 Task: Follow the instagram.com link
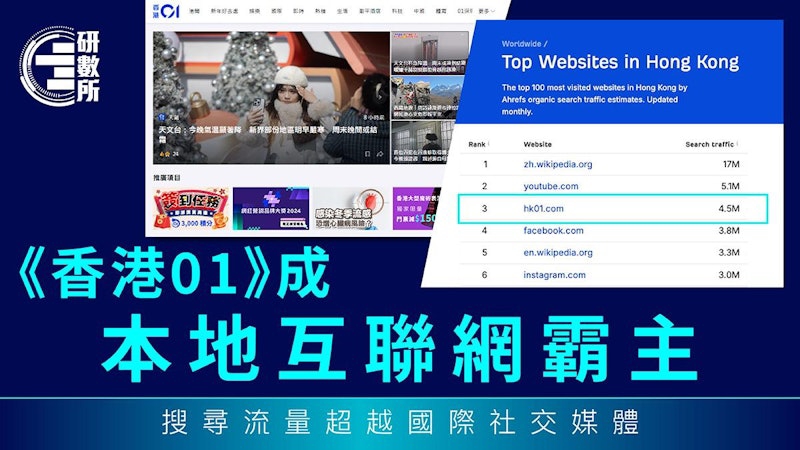554,275
